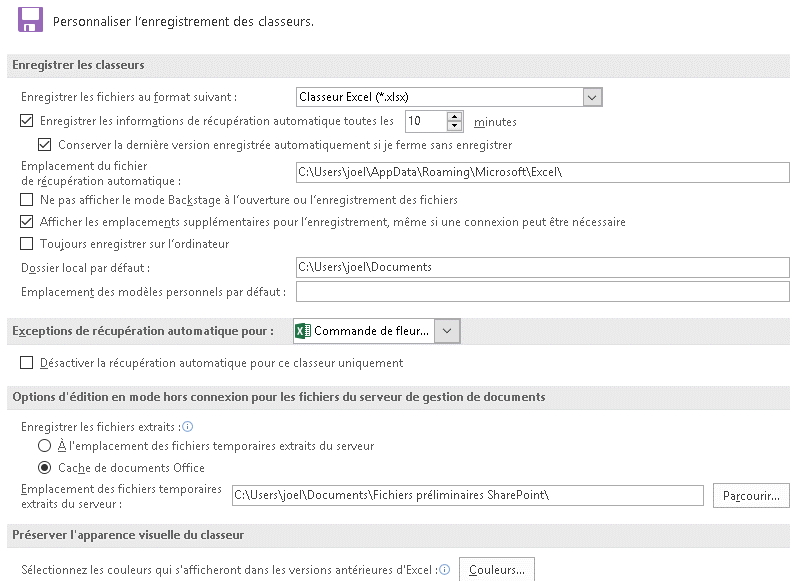This screenshot has width=795, height=581.
Task: Click the personal templates default location field
Action: 543,292
